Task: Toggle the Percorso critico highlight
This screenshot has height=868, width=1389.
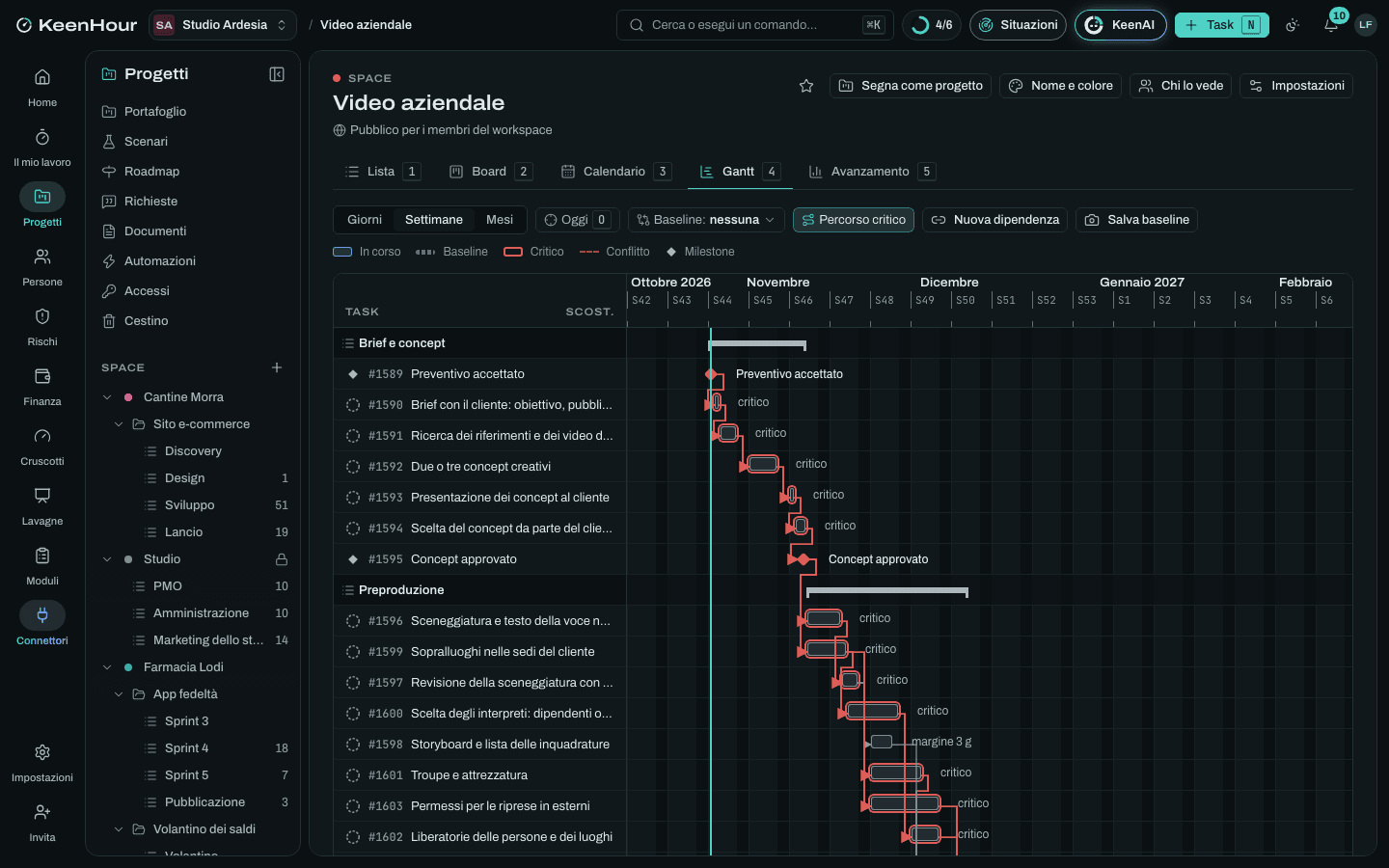Action: click(x=854, y=220)
